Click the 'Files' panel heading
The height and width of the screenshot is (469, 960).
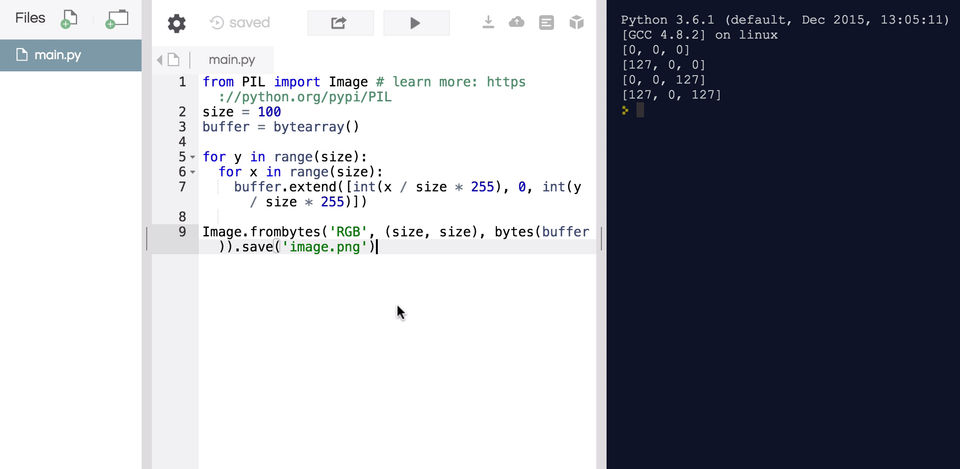click(x=30, y=18)
